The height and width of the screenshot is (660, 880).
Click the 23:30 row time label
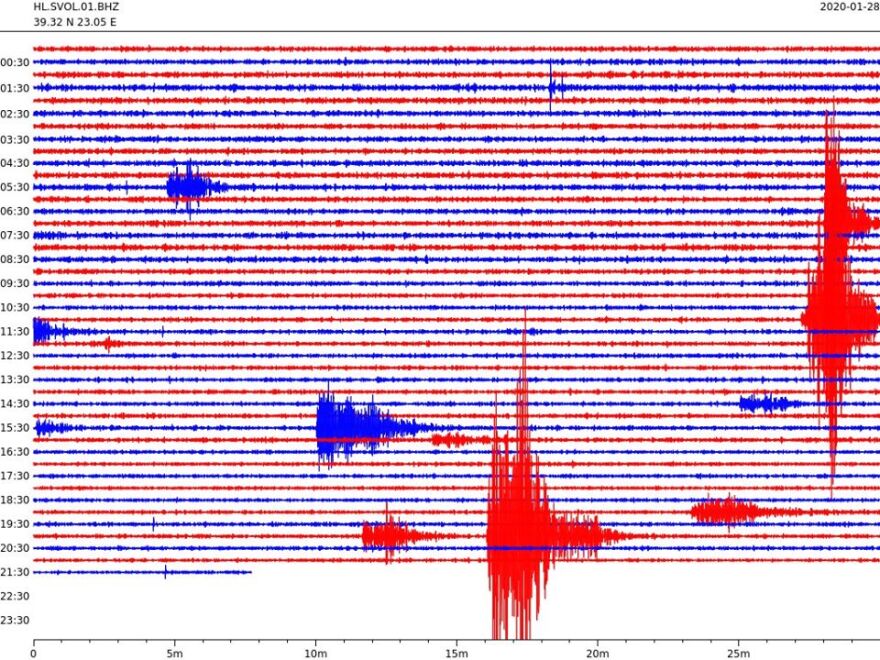[x=15, y=620]
